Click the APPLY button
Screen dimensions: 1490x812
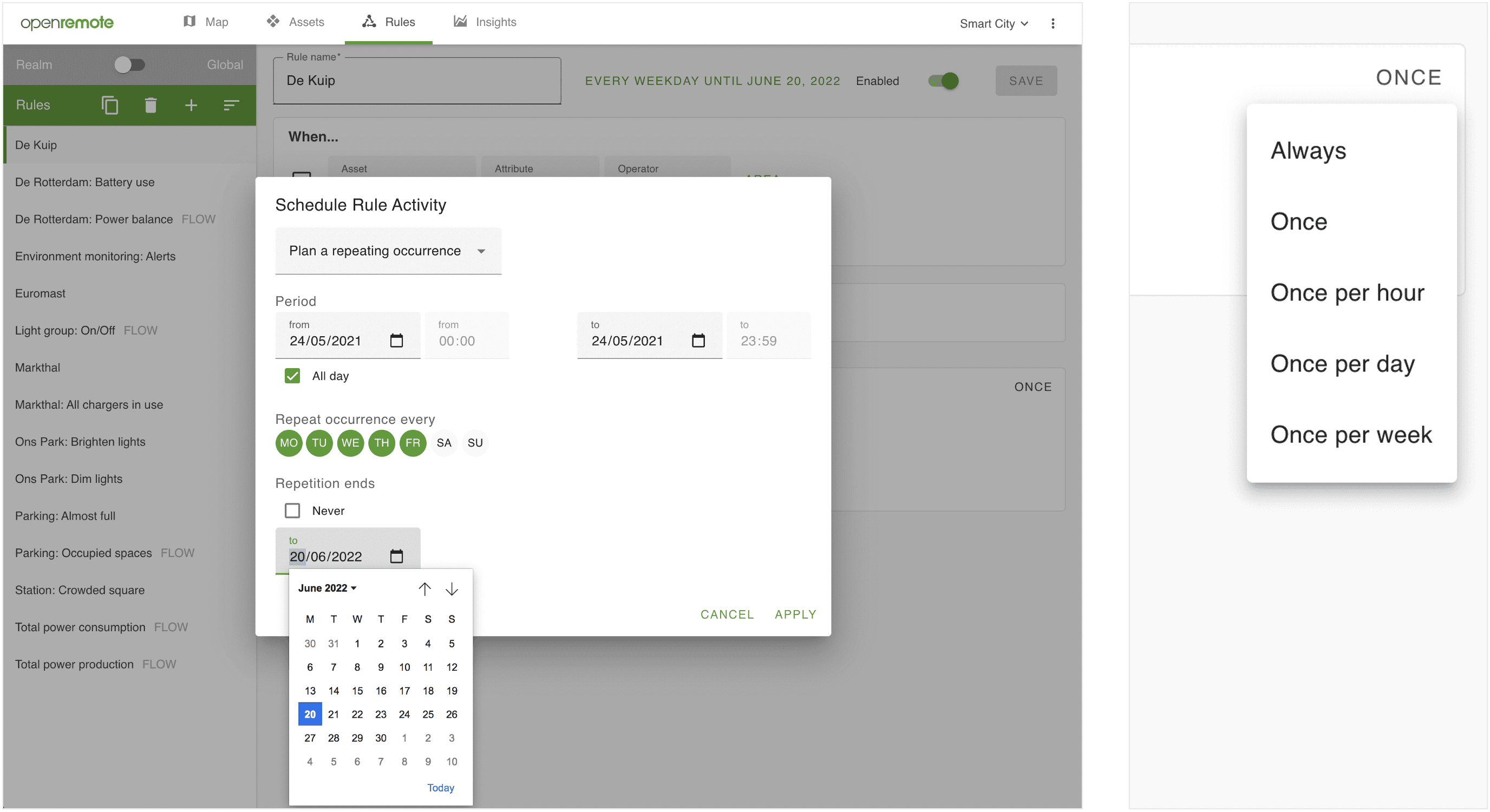[x=795, y=614]
